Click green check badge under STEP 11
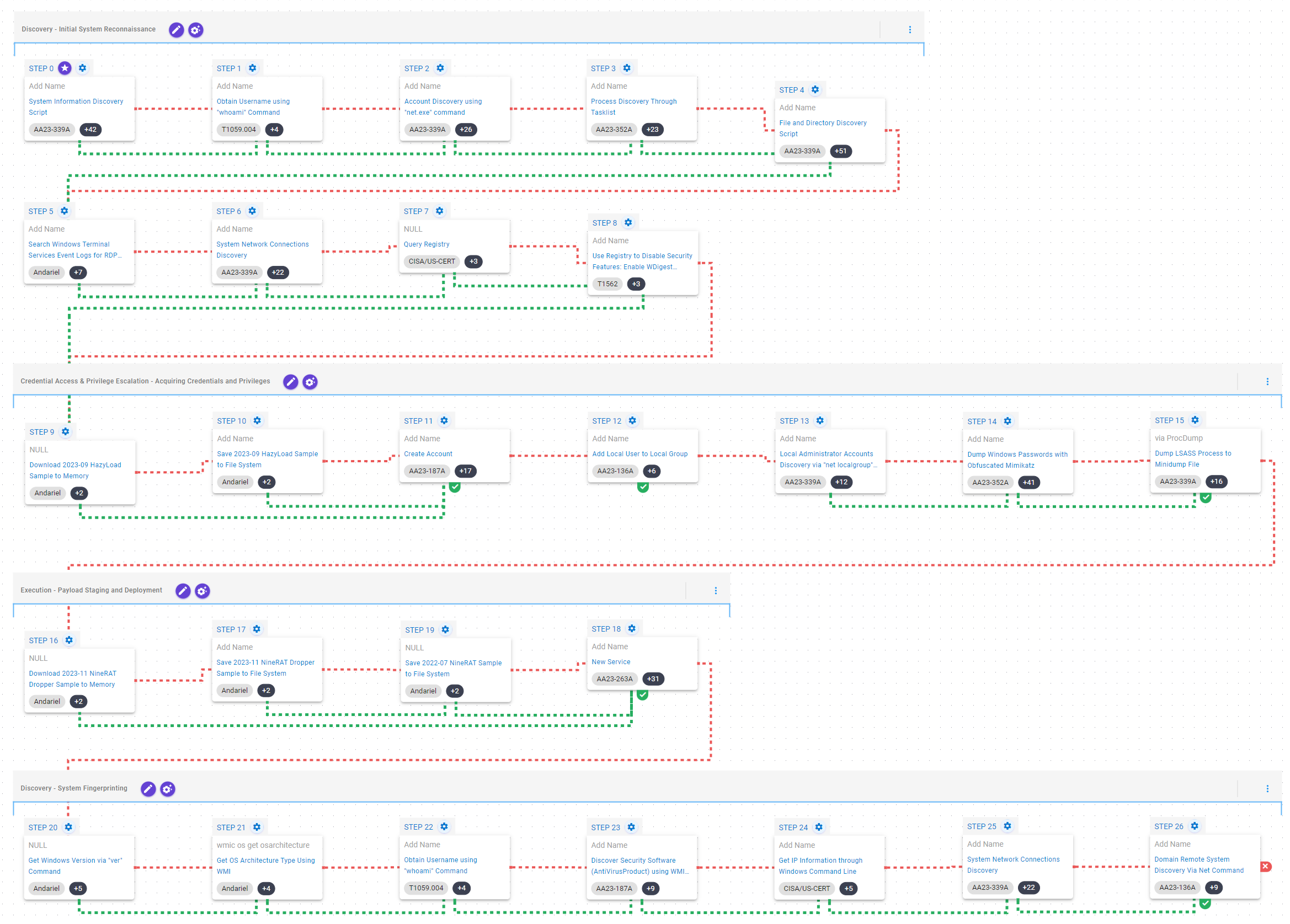The image size is (1290, 924). click(455, 487)
